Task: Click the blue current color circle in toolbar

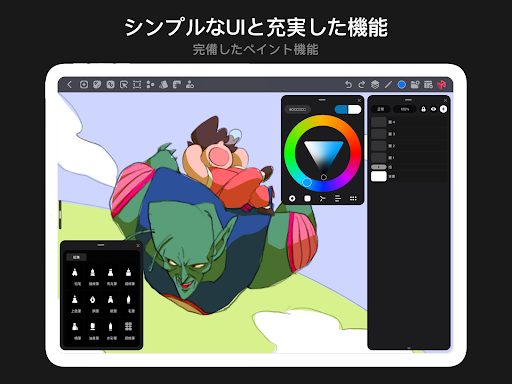Action: (x=402, y=85)
